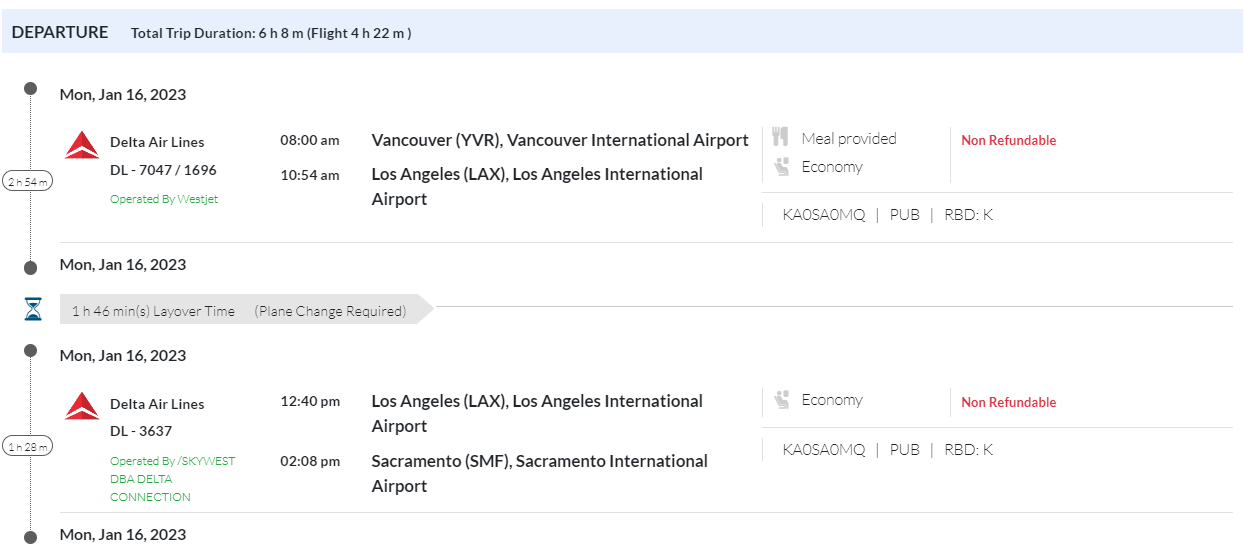The image size is (1246, 552).
Task: Click the 2 h 54 m duration badge
Action: (x=28, y=181)
